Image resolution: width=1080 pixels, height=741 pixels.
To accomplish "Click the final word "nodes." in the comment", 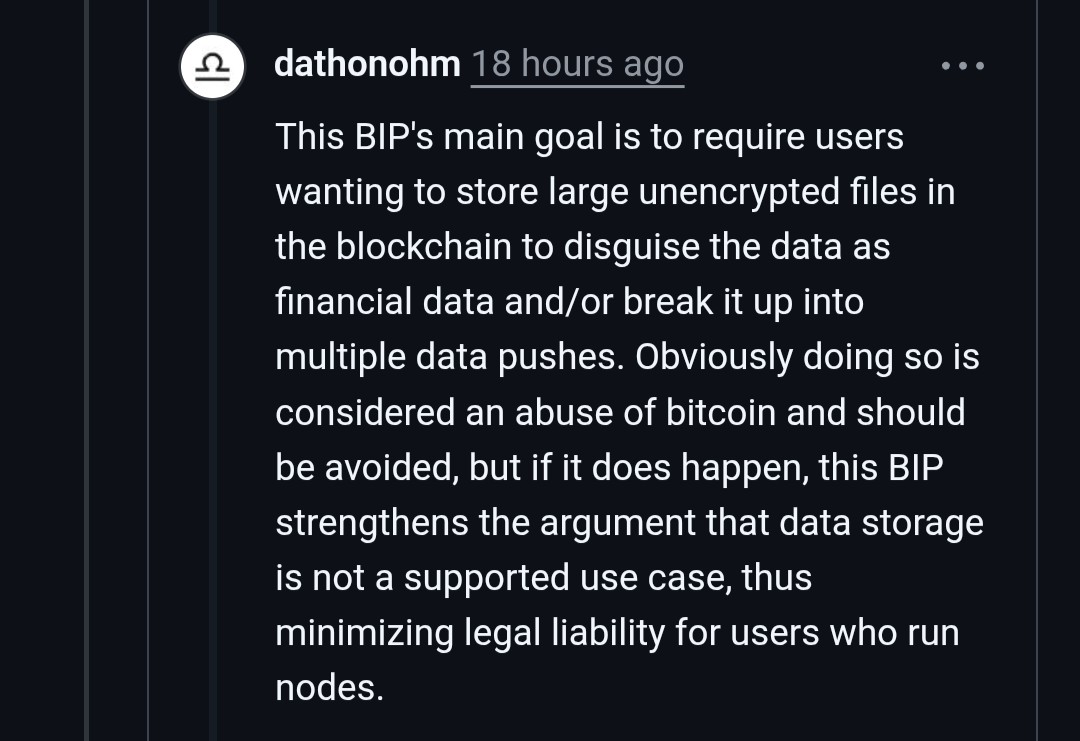I will (329, 688).
